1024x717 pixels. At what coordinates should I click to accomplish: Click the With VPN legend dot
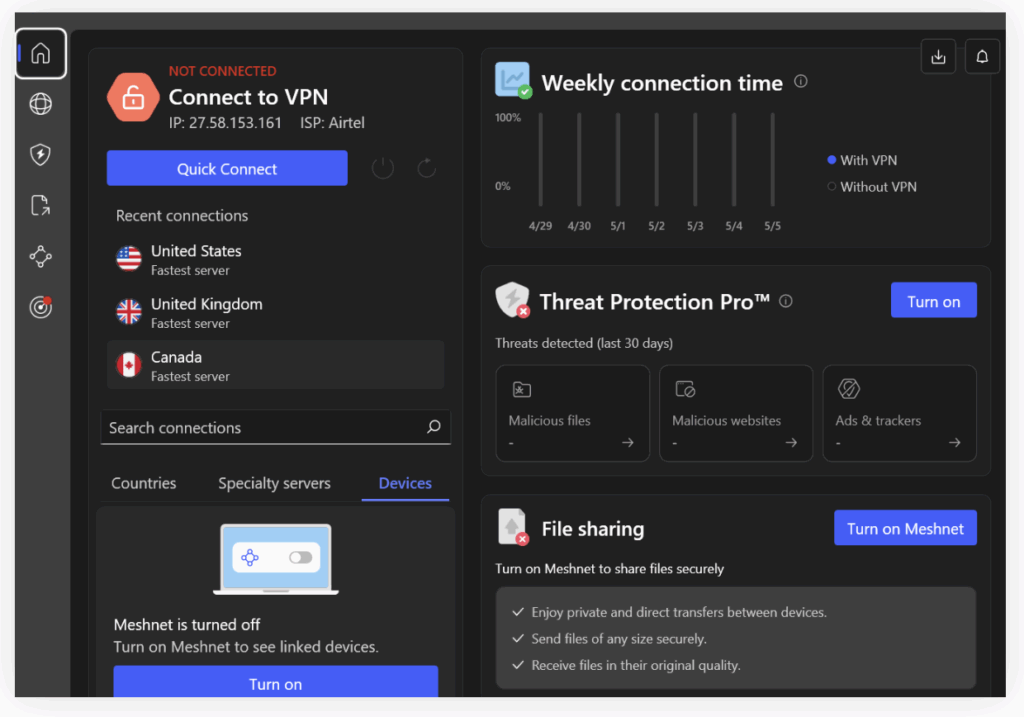[x=831, y=160]
